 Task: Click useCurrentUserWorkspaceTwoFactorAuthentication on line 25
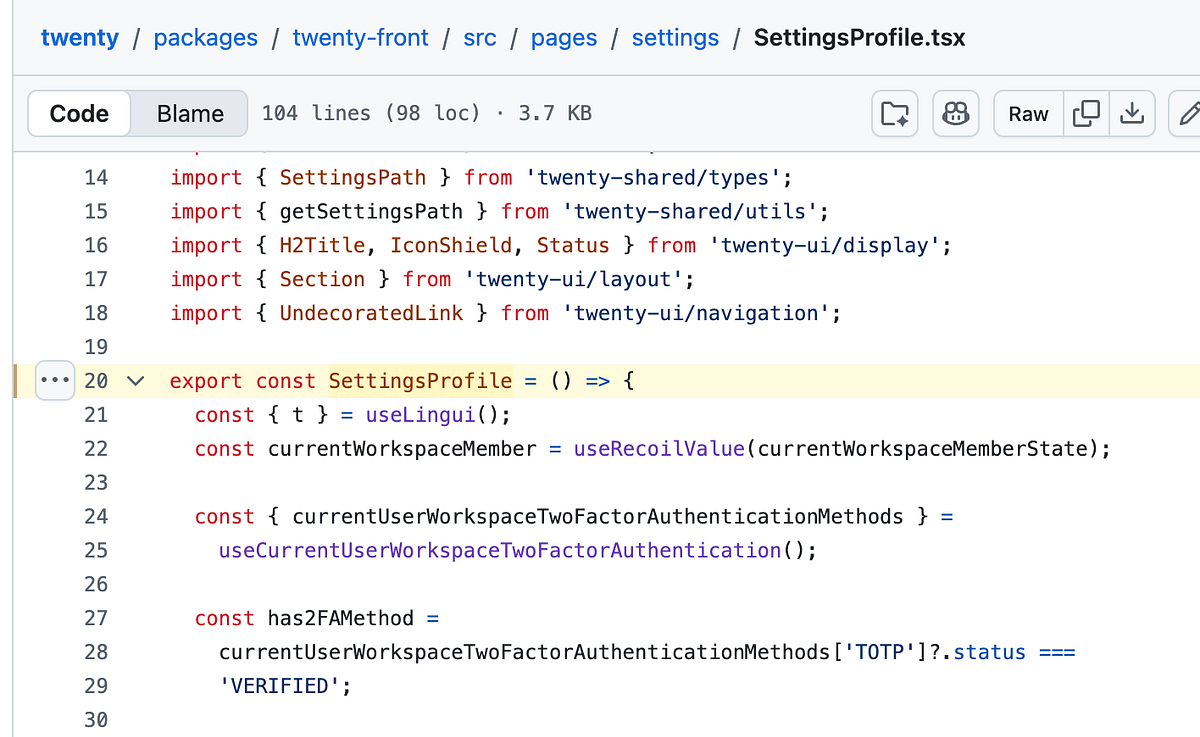pyautogui.click(x=500, y=550)
